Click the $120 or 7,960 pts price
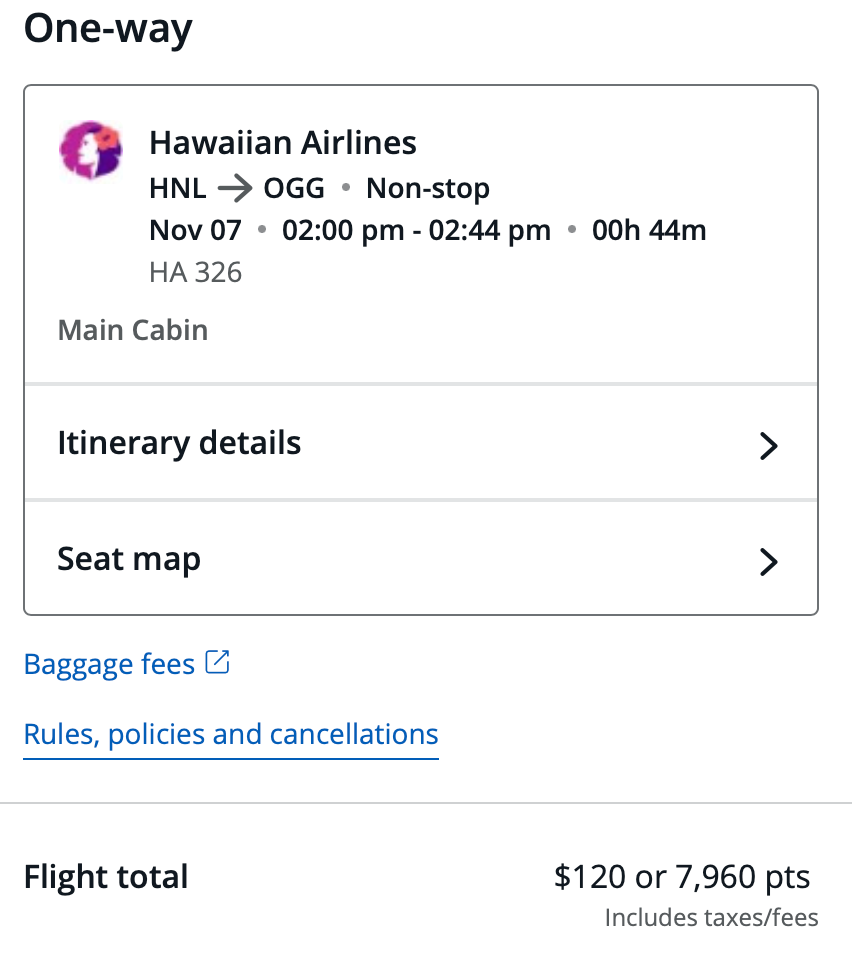The image size is (852, 954). pyautogui.click(x=682, y=877)
